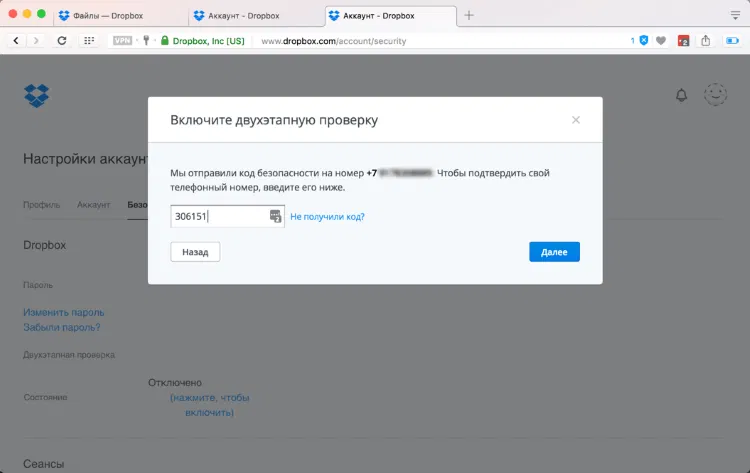The width and height of the screenshot is (750, 473).
Task: Click the Отключено status text
Action: pyautogui.click(x=175, y=383)
